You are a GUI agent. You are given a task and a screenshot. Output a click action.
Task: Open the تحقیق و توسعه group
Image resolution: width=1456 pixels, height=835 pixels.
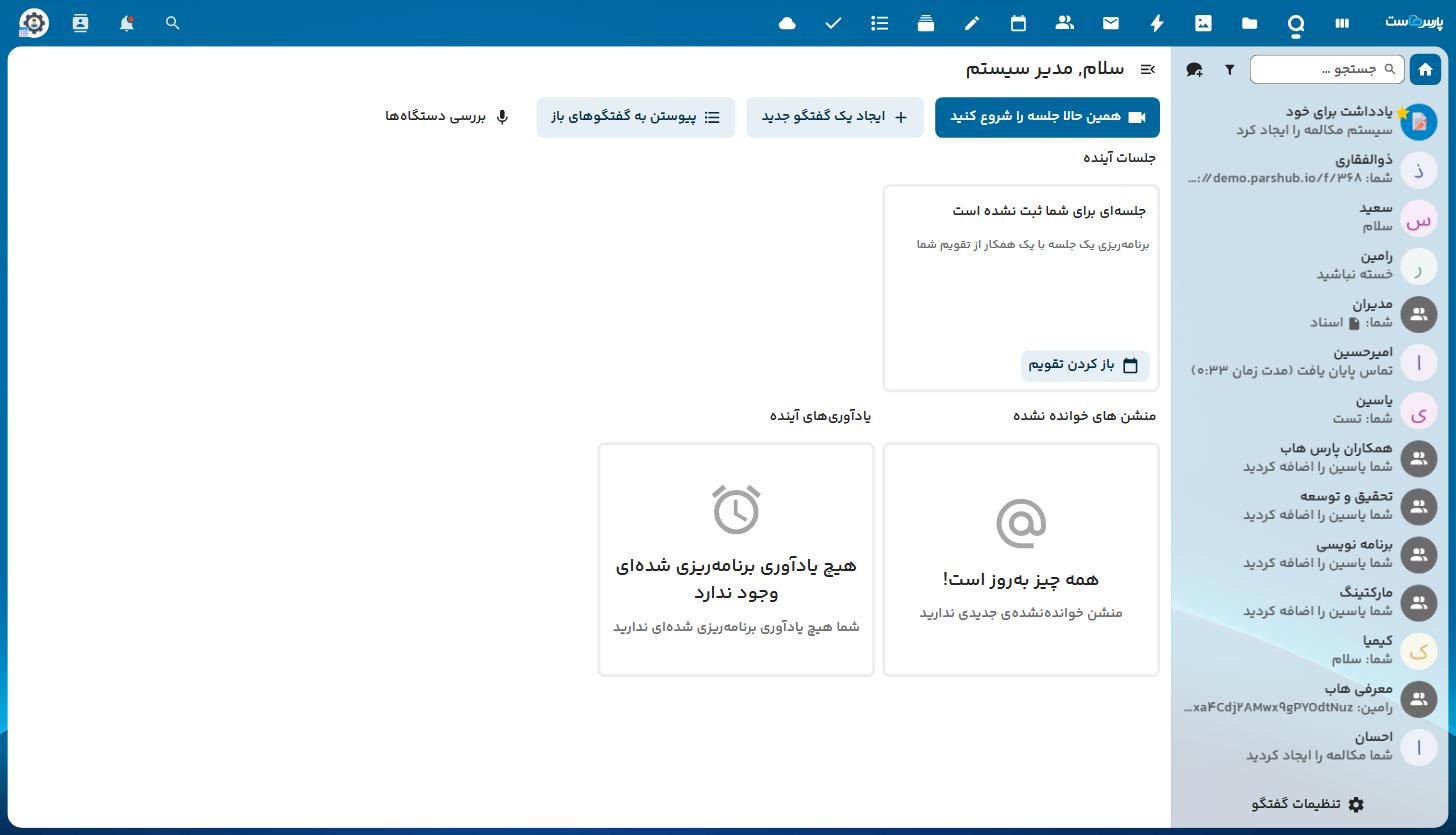(1310, 506)
